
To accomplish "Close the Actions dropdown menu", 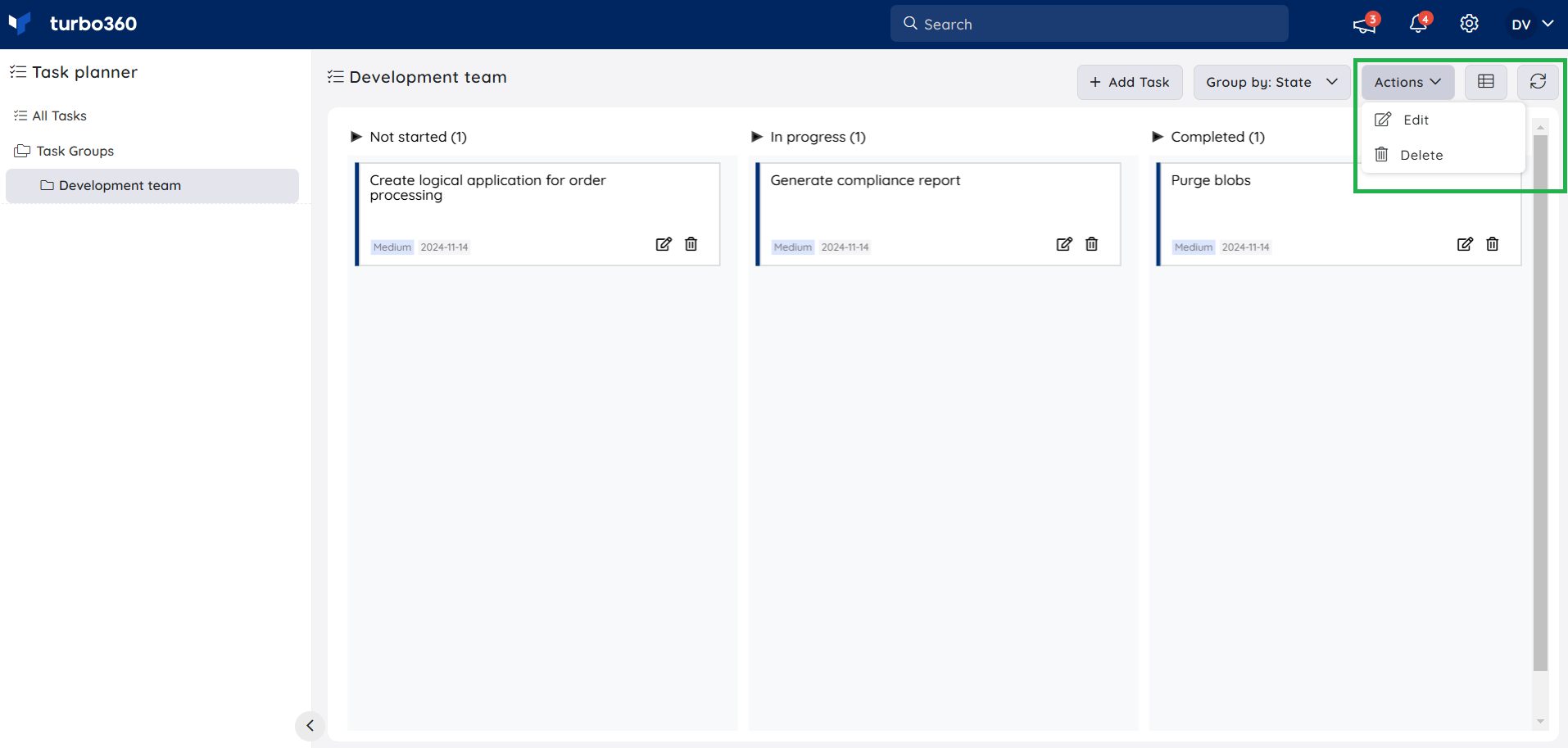I will pyautogui.click(x=1407, y=82).
